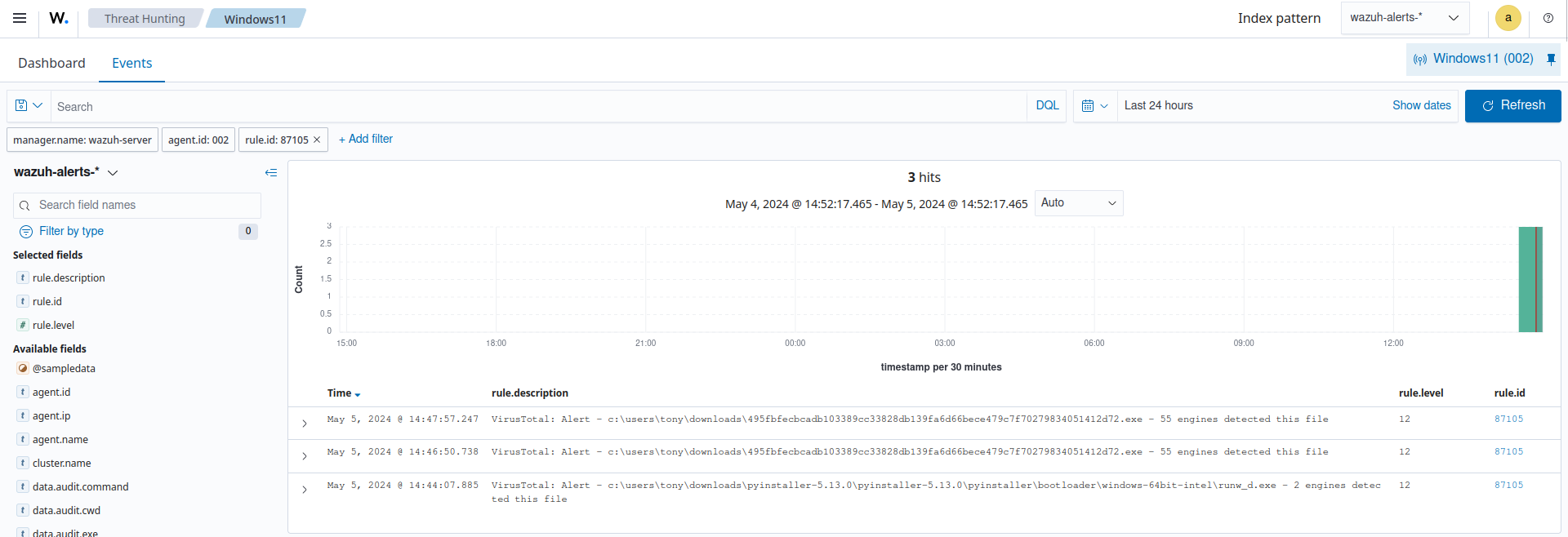1568x537 pixels.
Task: Open the Filter by type options
Action: [x=71, y=231]
